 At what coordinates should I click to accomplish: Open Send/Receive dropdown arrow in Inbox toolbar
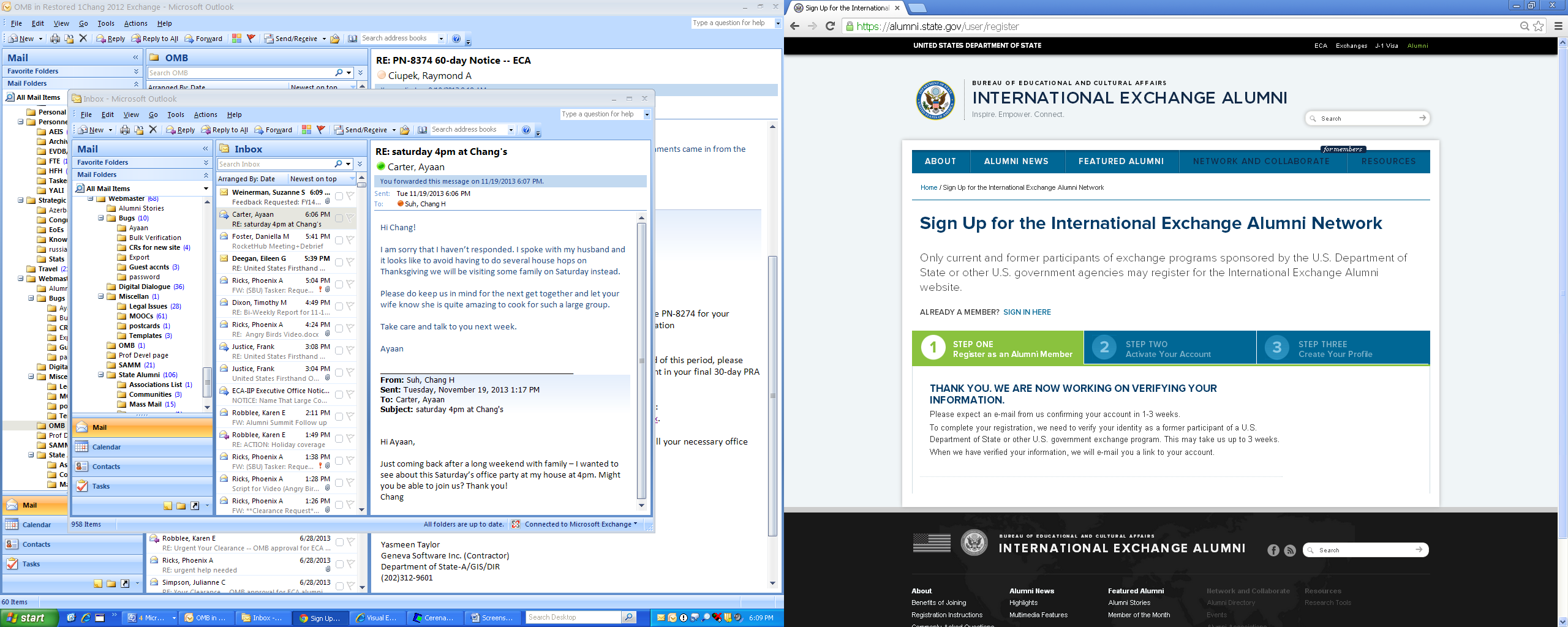[394, 130]
